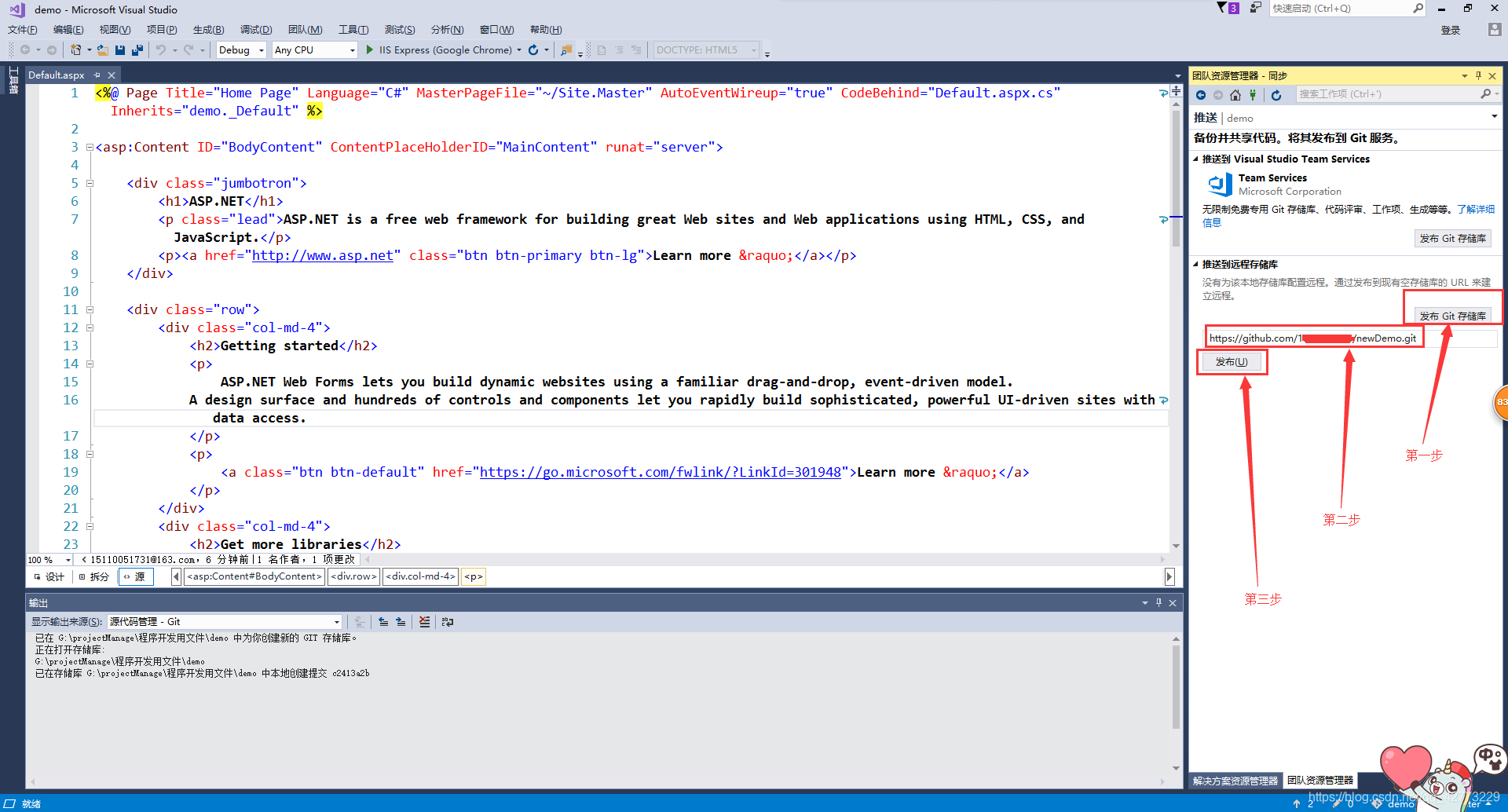Switch to 解决方案资源管理器 tab
Image resolution: width=1508 pixels, height=812 pixels.
point(1235,781)
